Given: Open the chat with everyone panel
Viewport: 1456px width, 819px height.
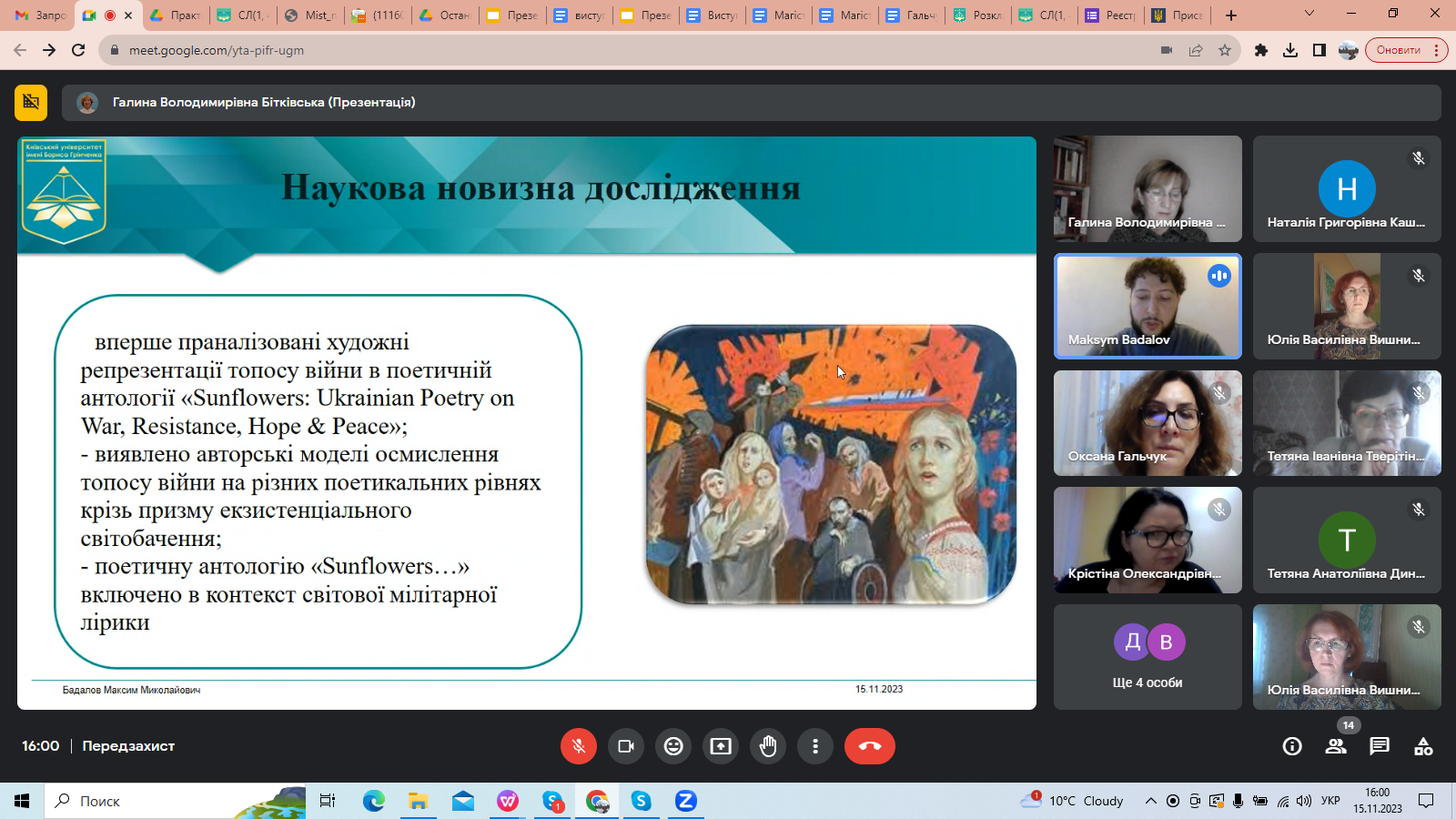Looking at the screenshot, I should pos(1380,746).
